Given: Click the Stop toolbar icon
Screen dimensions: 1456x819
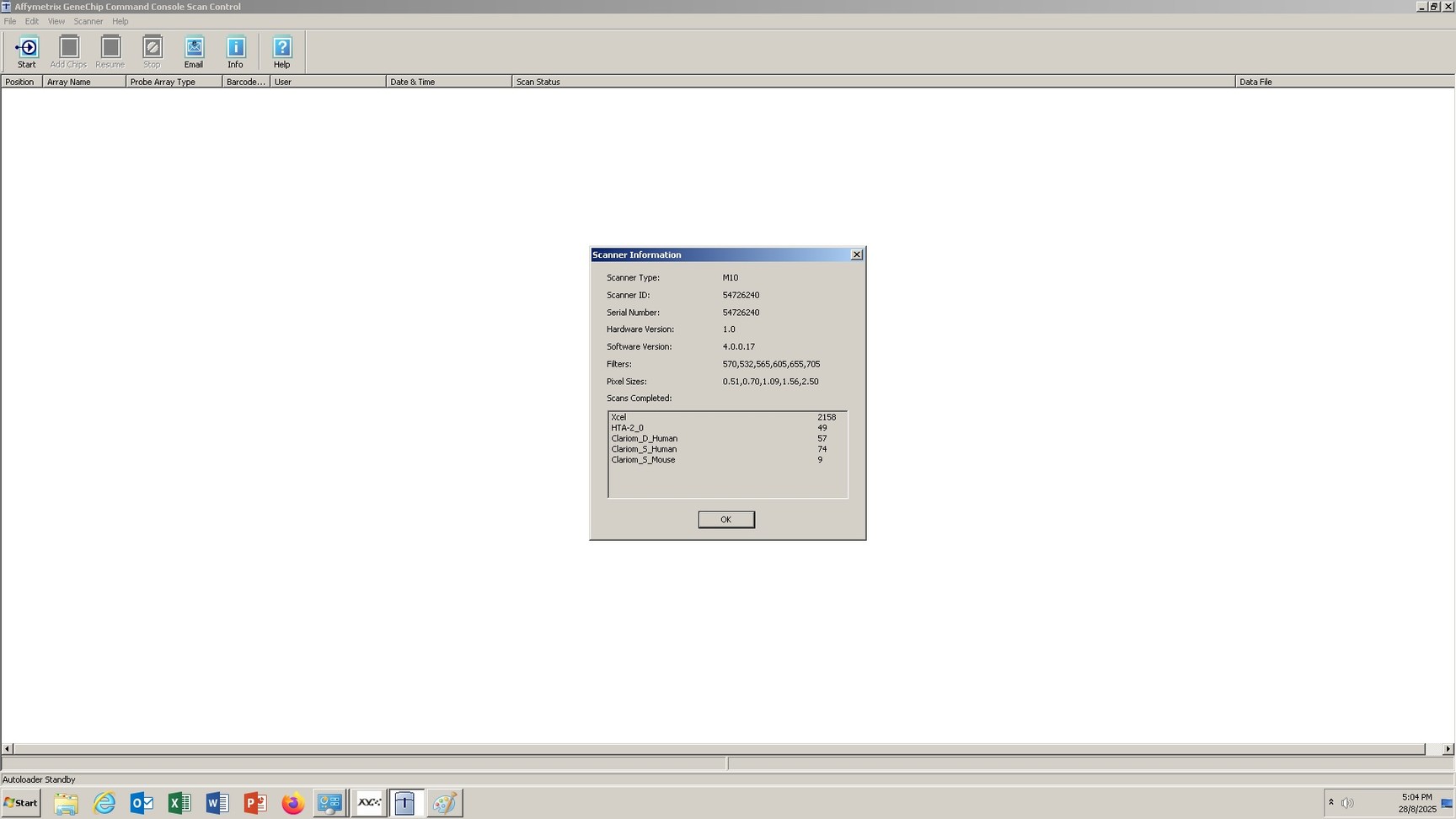Looking at the screenshot, I should pyautogui.click(x=152, y=51).
